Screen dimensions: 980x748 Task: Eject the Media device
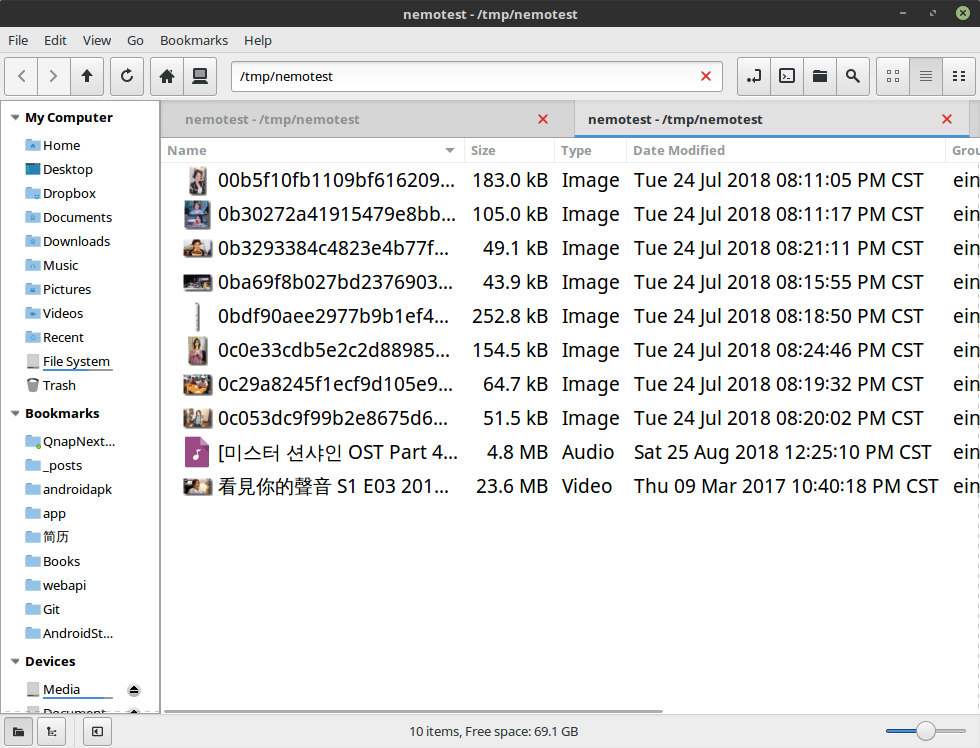click(134, 690)
